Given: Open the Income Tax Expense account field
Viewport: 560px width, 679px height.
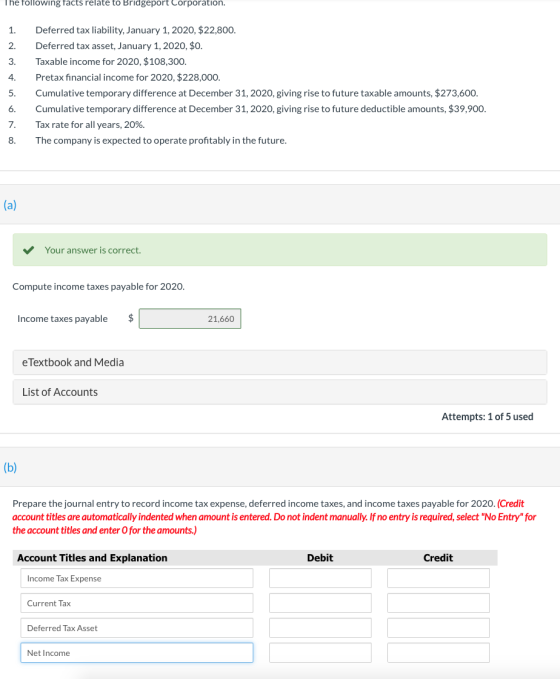Looking at the screenshot, I should (137, 579).
